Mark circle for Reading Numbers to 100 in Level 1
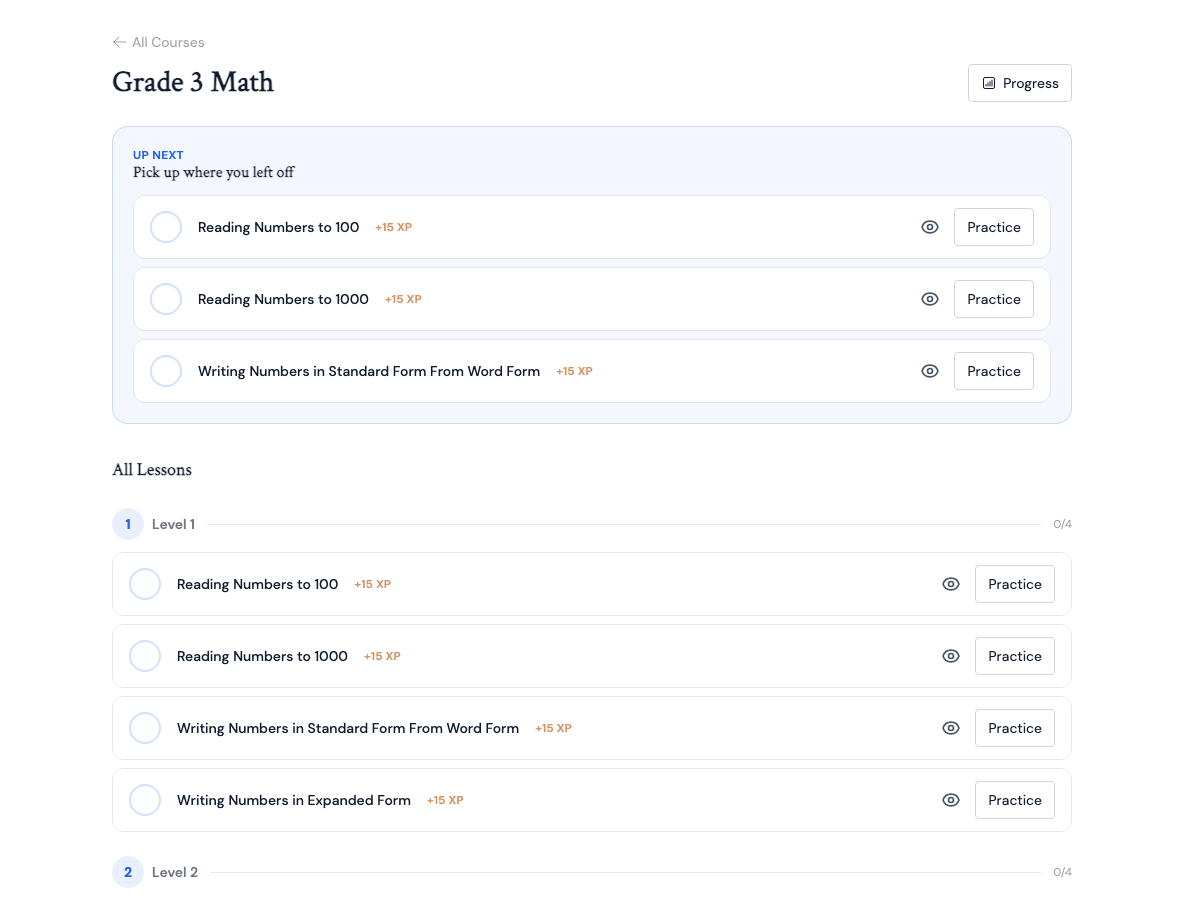 (145, 584)
